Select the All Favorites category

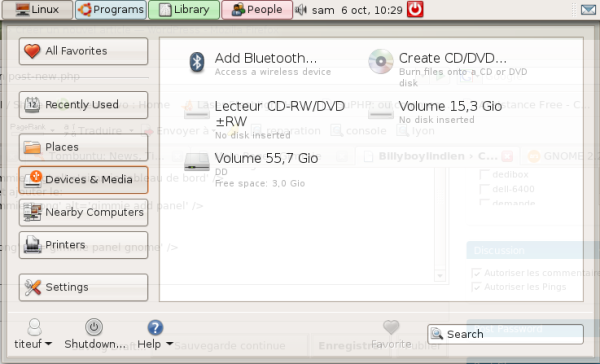[83, 51]
